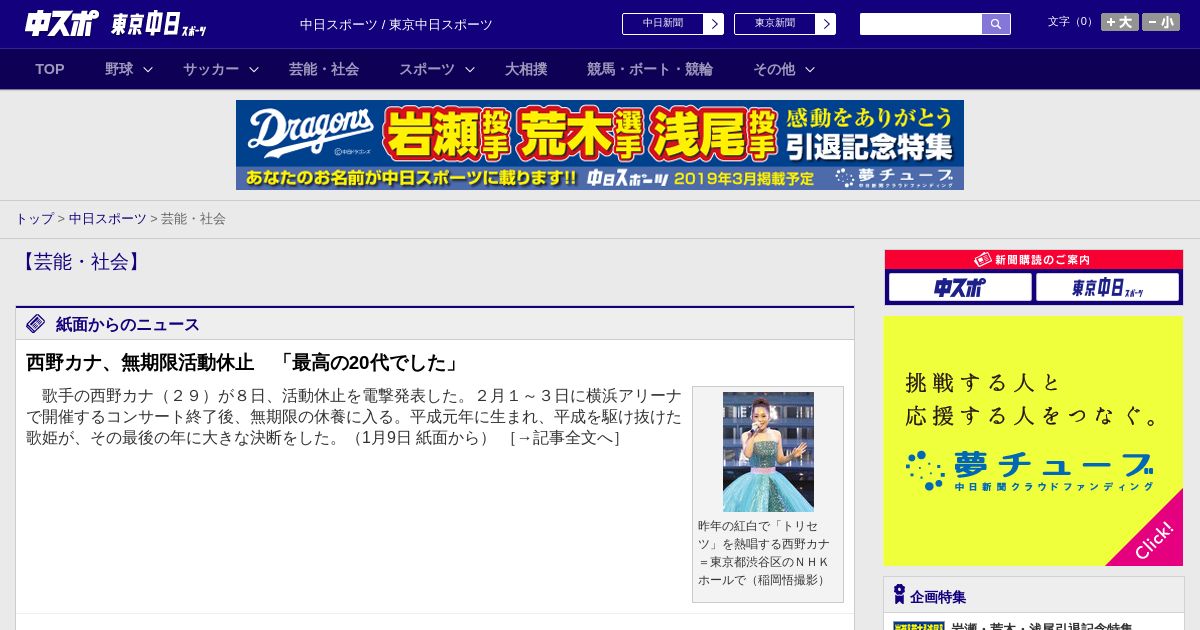The image size is (1200, 630).
Task: Go to the TOP menu item
Action: point(50,69)
